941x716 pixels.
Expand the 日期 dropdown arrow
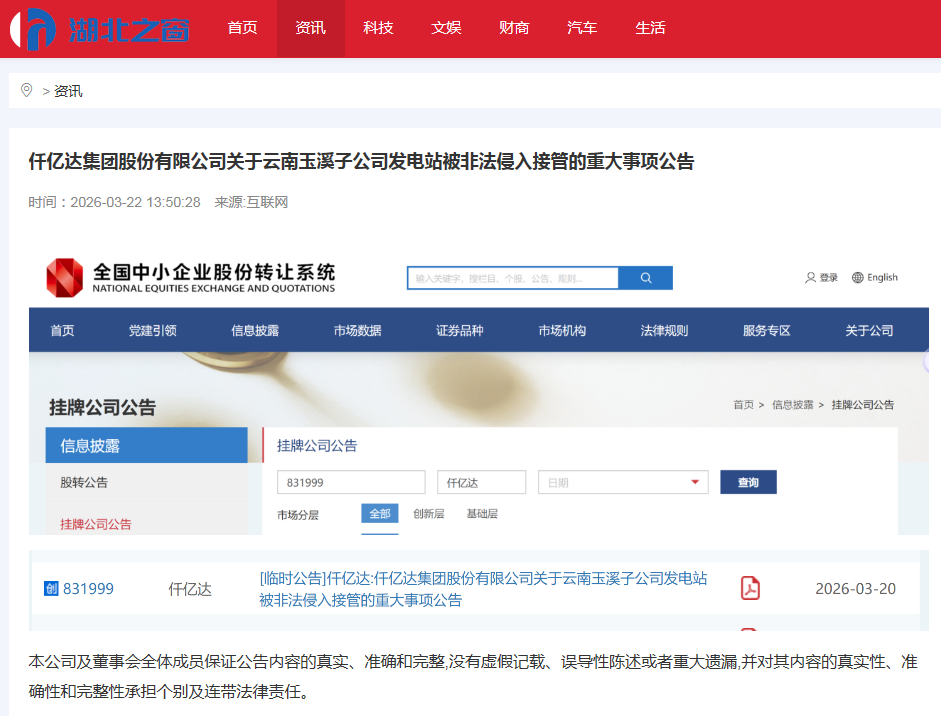point(695,482)
